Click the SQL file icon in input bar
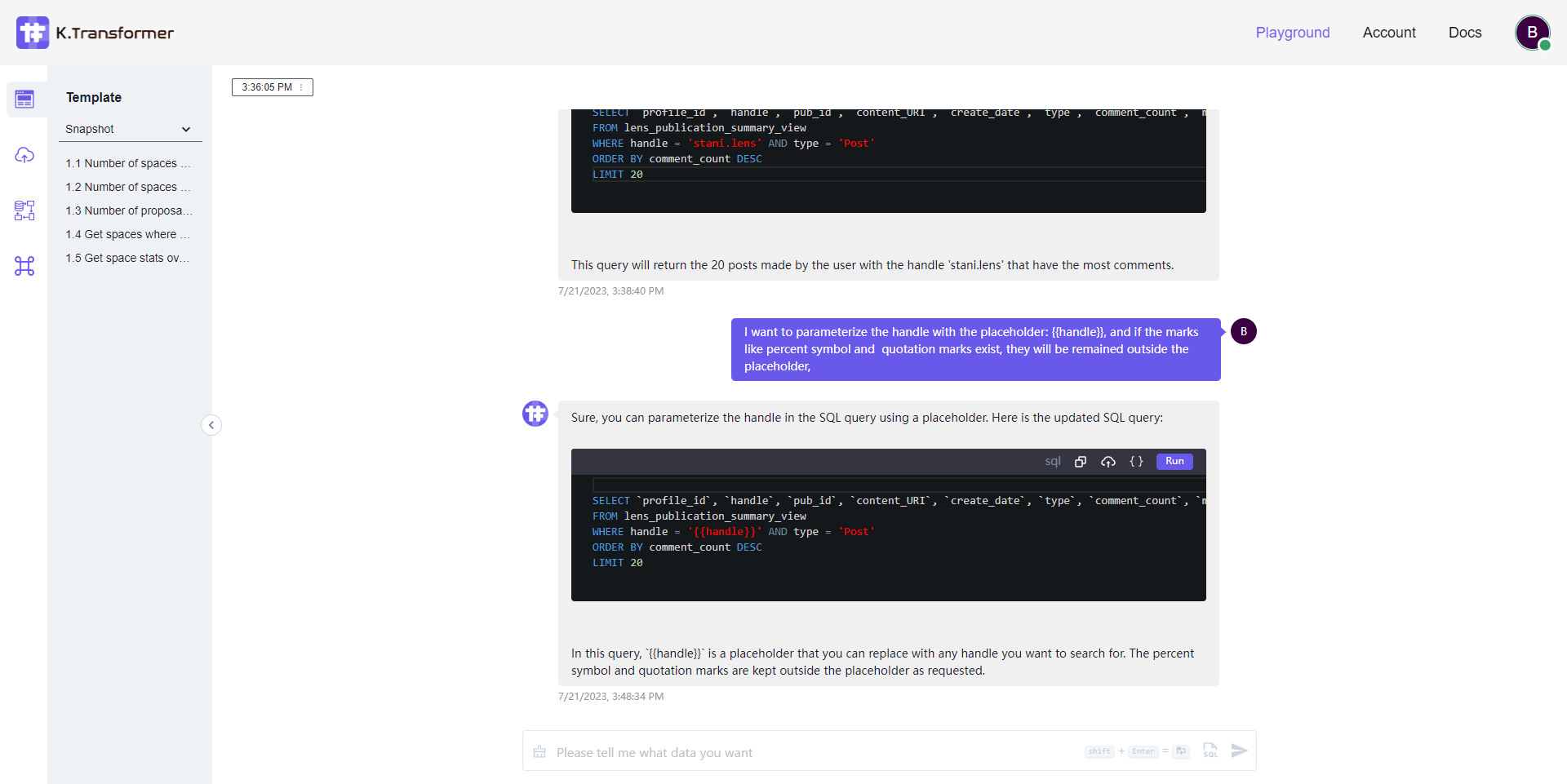 1210,751
